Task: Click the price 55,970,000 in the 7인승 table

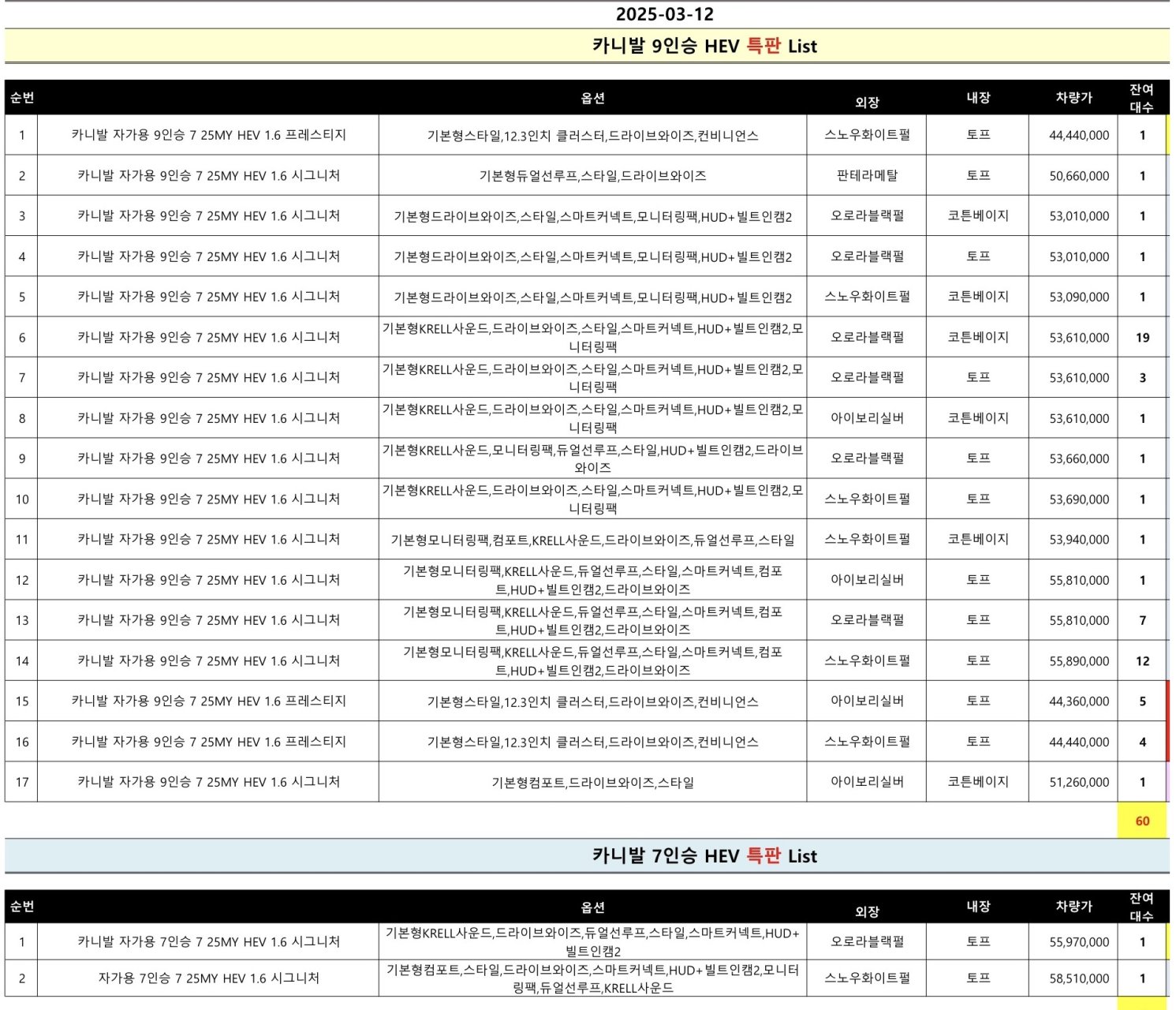Action: coord(1079,942)
